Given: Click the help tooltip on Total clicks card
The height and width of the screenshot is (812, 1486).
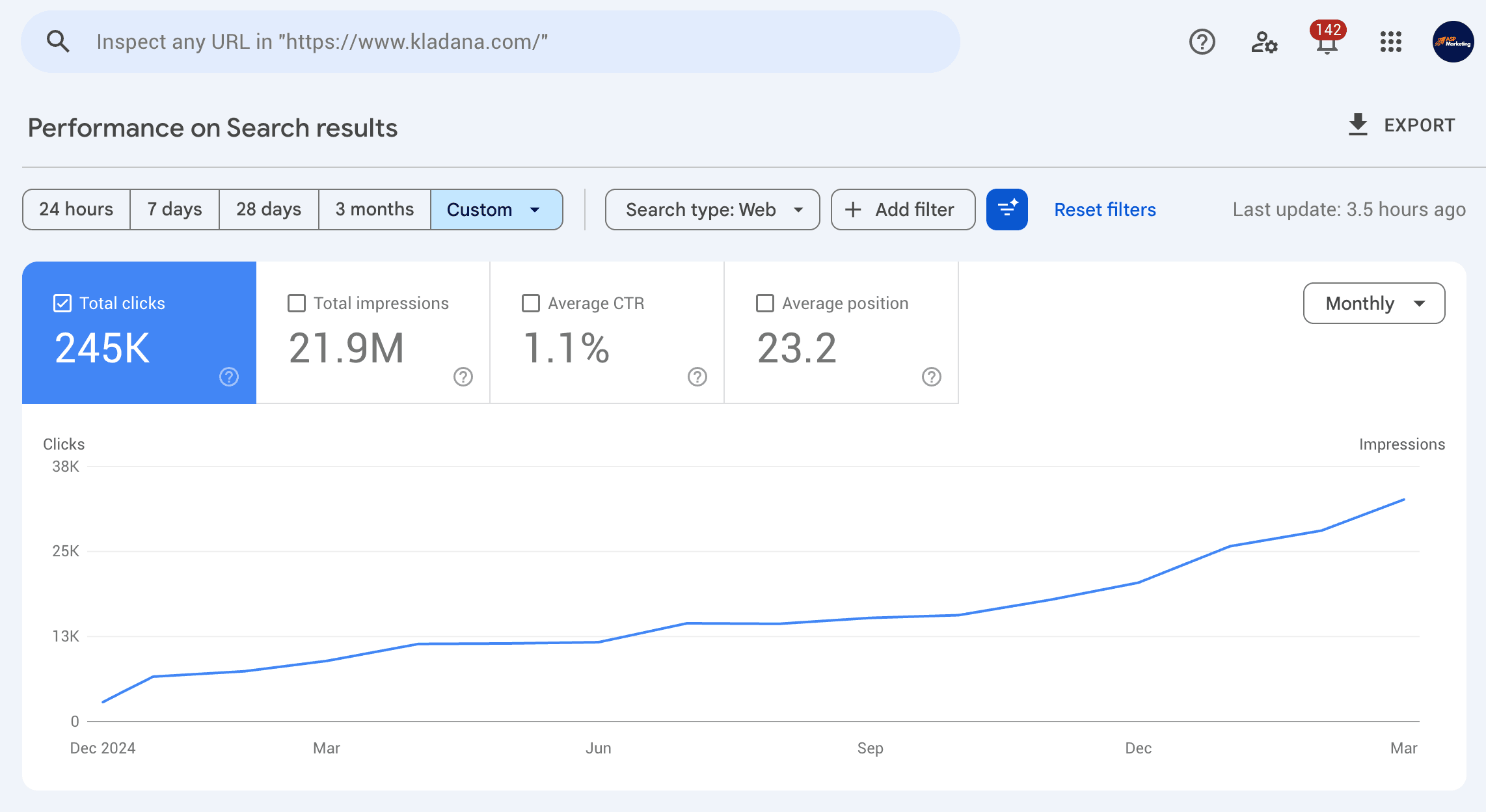Looking at the screenshot, I should pos(229,376).
